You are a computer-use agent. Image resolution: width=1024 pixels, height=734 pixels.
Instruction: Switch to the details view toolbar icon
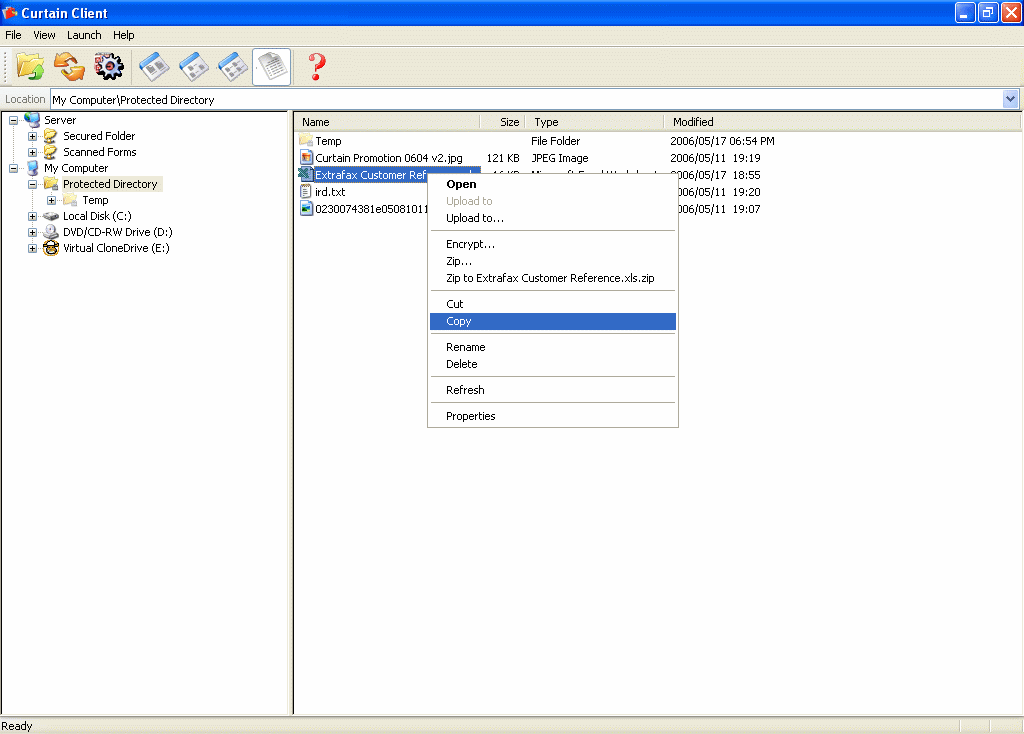(271, 67)
